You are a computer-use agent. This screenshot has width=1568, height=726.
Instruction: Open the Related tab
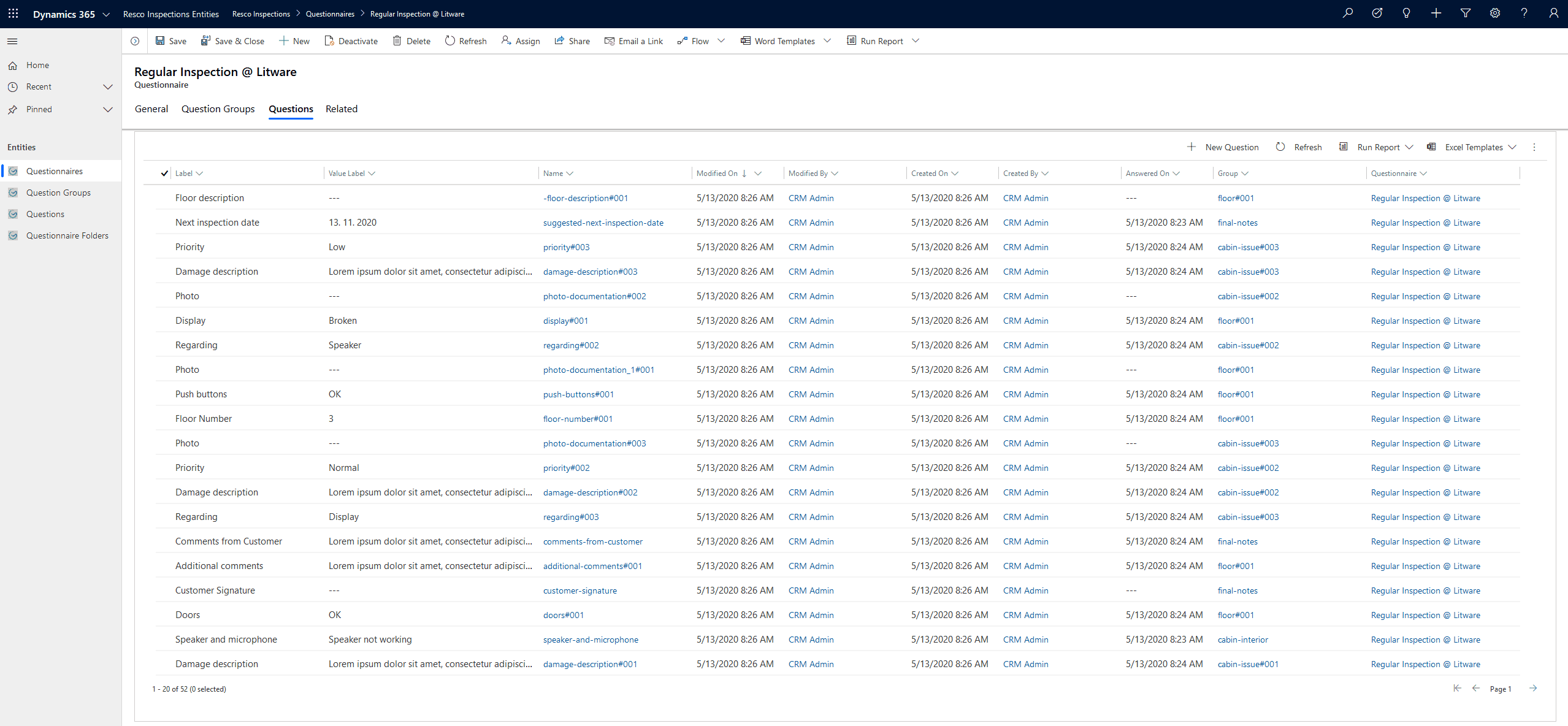tap(342, 109)
